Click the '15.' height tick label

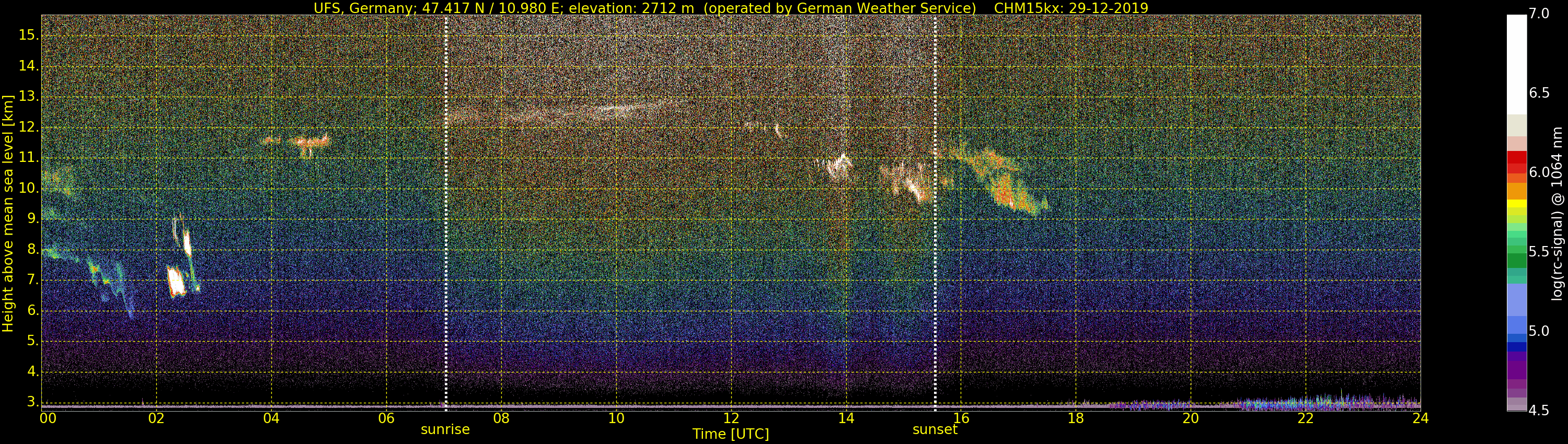point(29,36)
